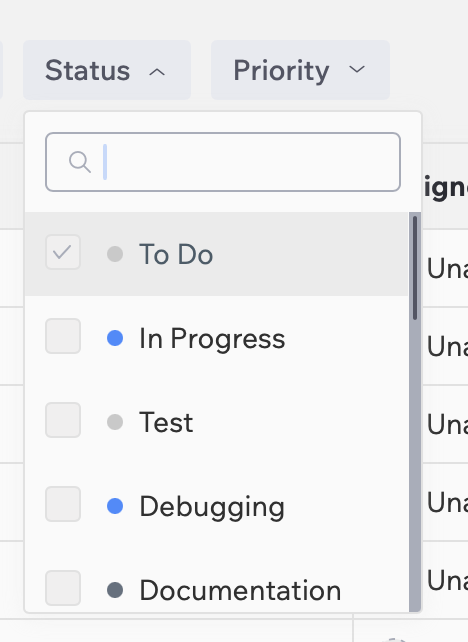Click the blue dot beside Debugging
The image size is (468, 642).
tap(115, 506)
